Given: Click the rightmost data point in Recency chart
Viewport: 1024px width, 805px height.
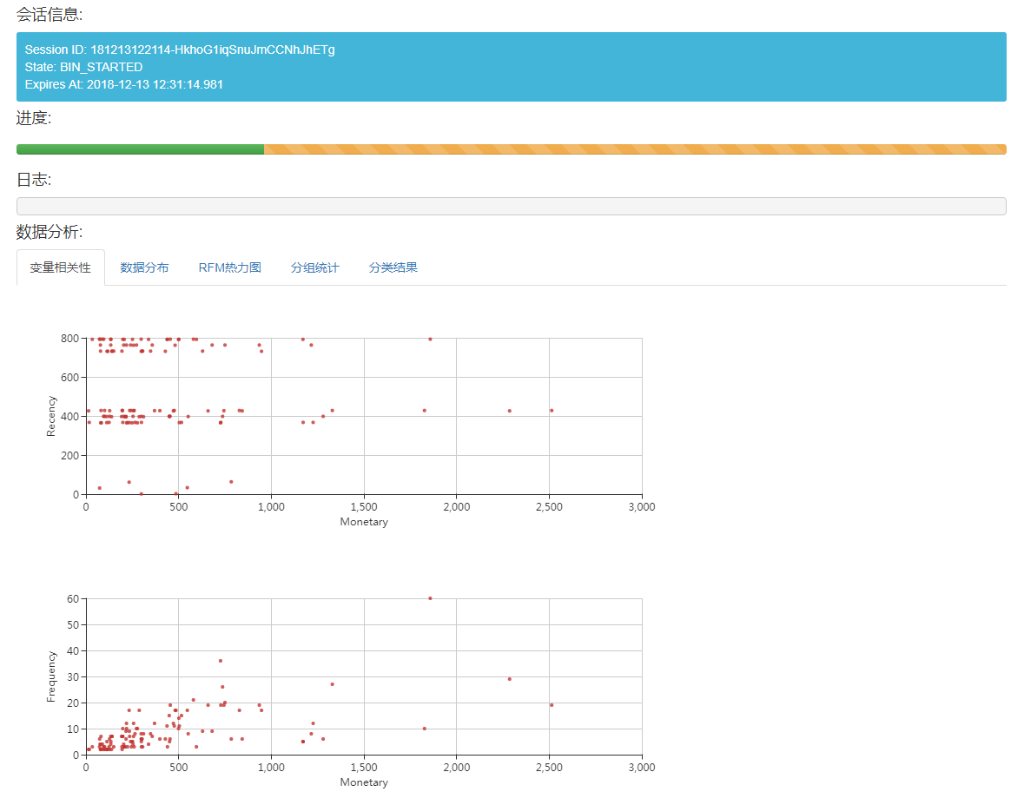Looking at the screenshot, I should point(551,410).
